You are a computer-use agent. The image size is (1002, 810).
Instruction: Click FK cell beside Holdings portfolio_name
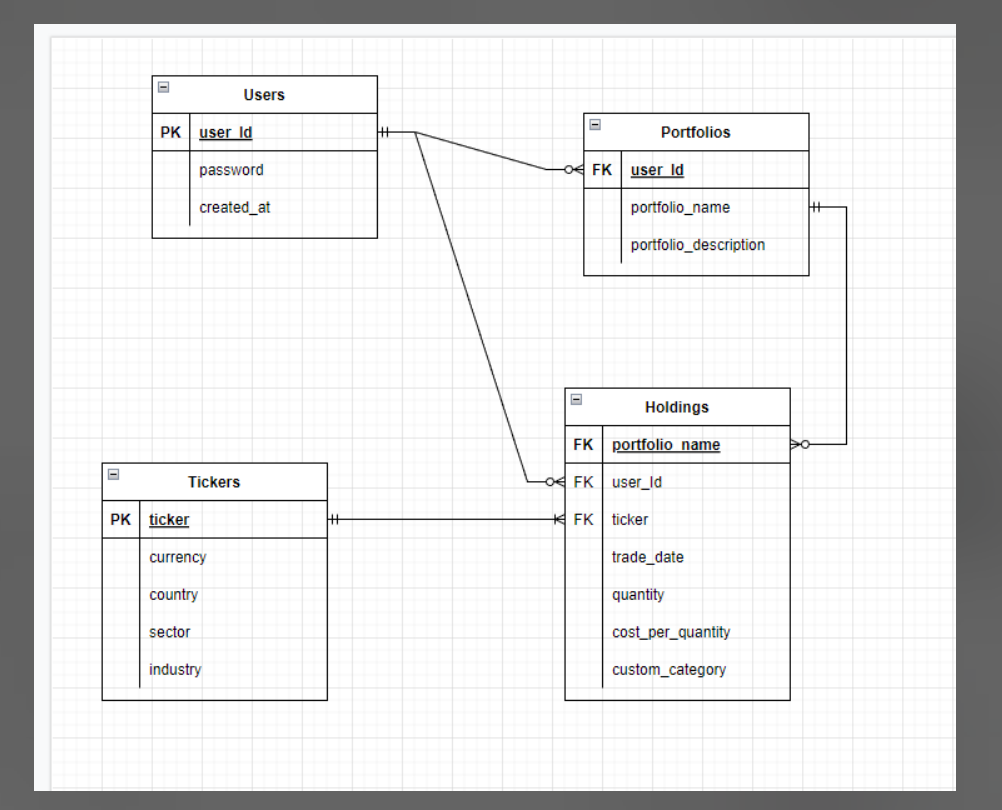(583, 445)
